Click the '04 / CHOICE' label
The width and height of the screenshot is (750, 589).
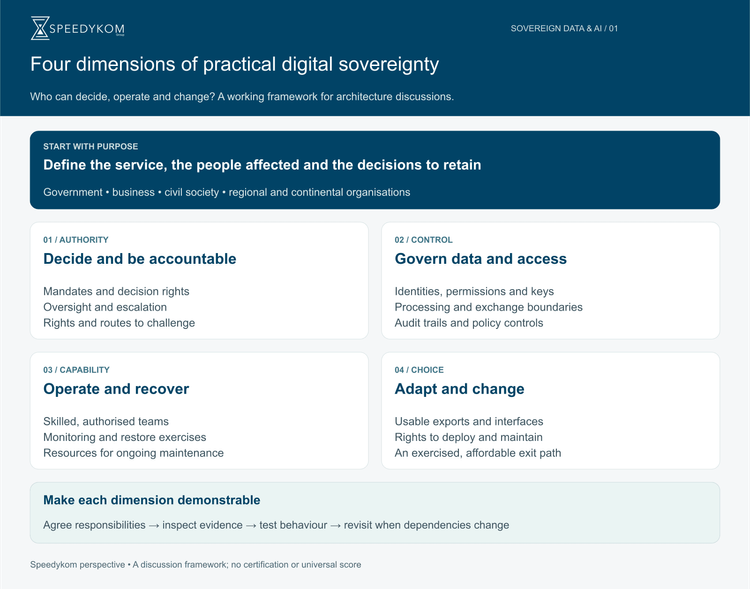pos(419,370)
